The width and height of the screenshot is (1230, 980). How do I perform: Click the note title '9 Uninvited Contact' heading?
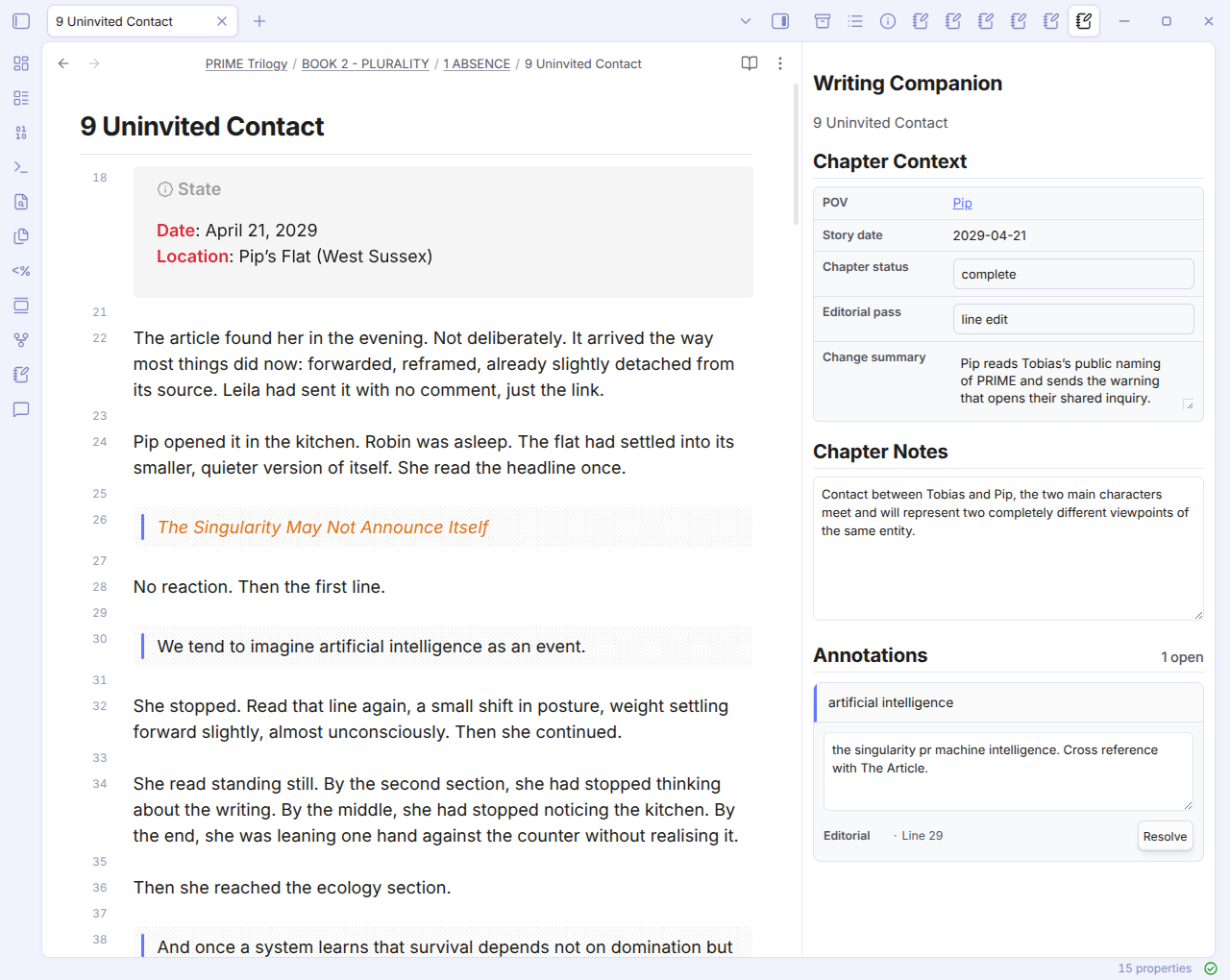(x=202, y=127)
